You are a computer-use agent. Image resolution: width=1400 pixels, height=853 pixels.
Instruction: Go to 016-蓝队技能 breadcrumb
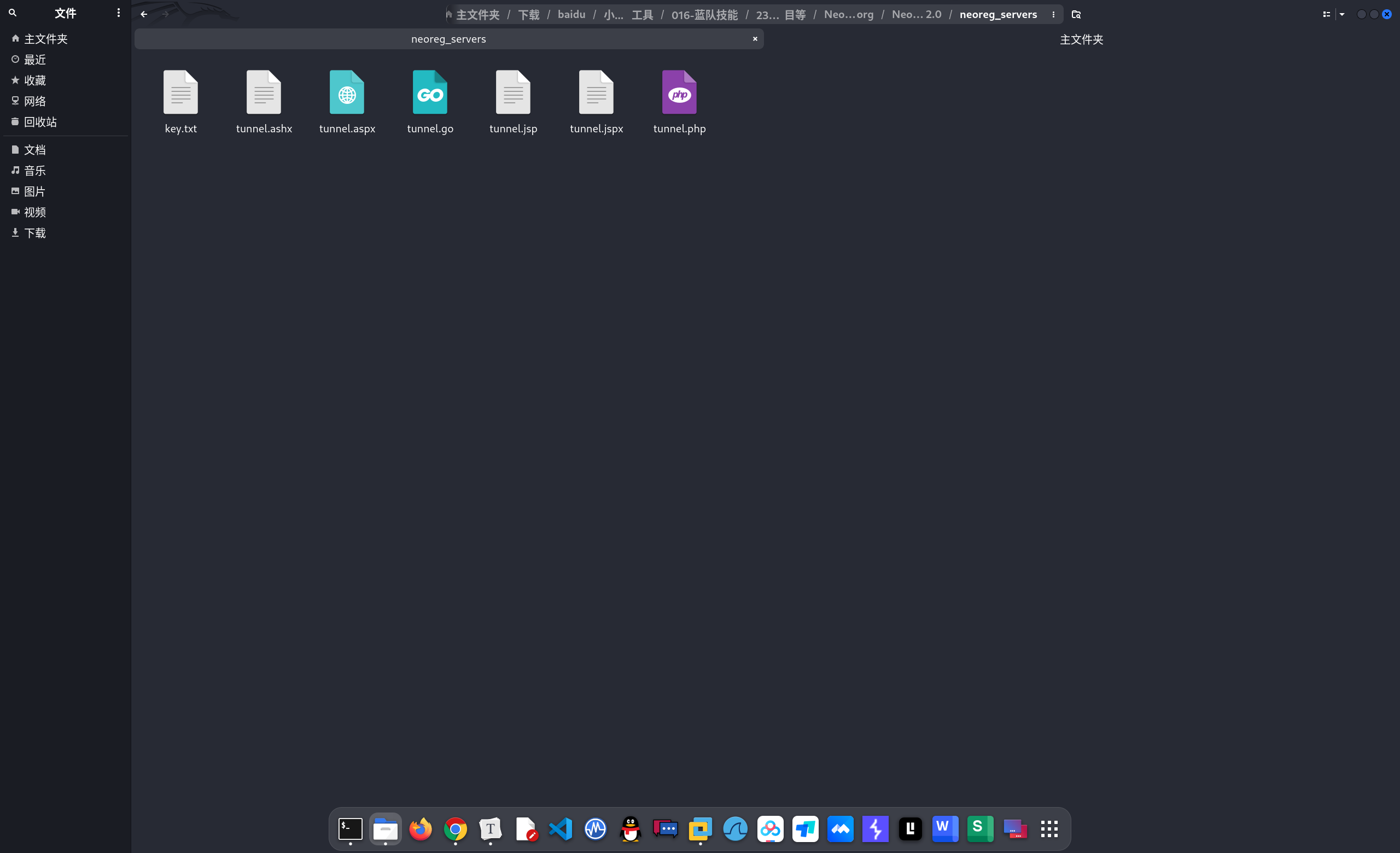click(x=704, y=14)
